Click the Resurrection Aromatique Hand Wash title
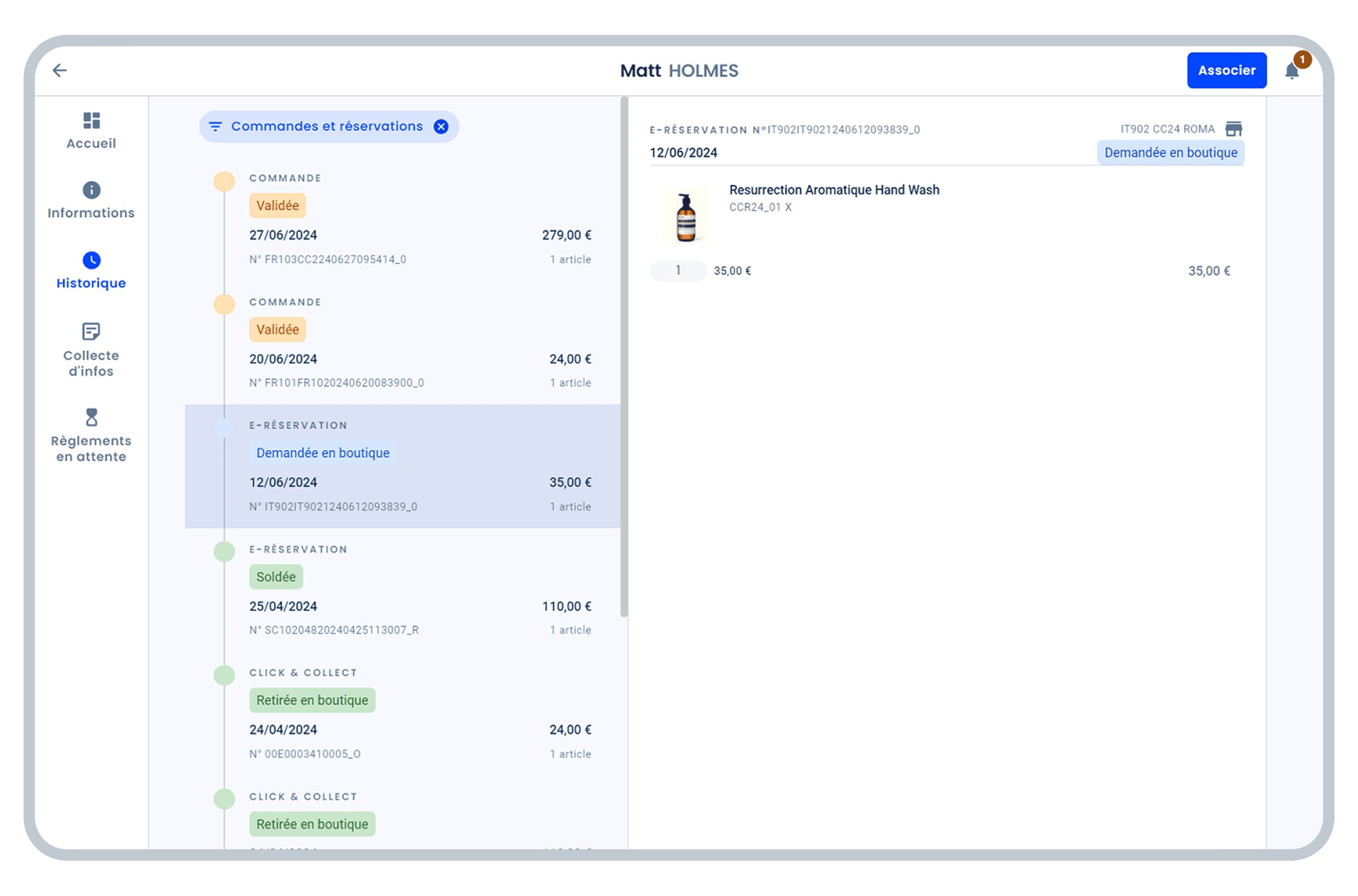Viewport: 1358px width, 896px height. pyautogui.click(x=834, y=190)
